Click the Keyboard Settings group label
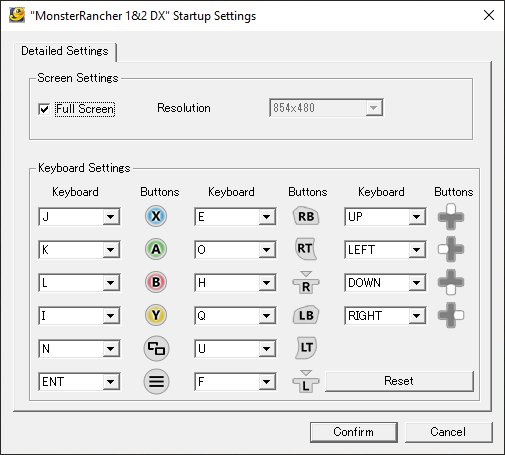 point(84,168)
